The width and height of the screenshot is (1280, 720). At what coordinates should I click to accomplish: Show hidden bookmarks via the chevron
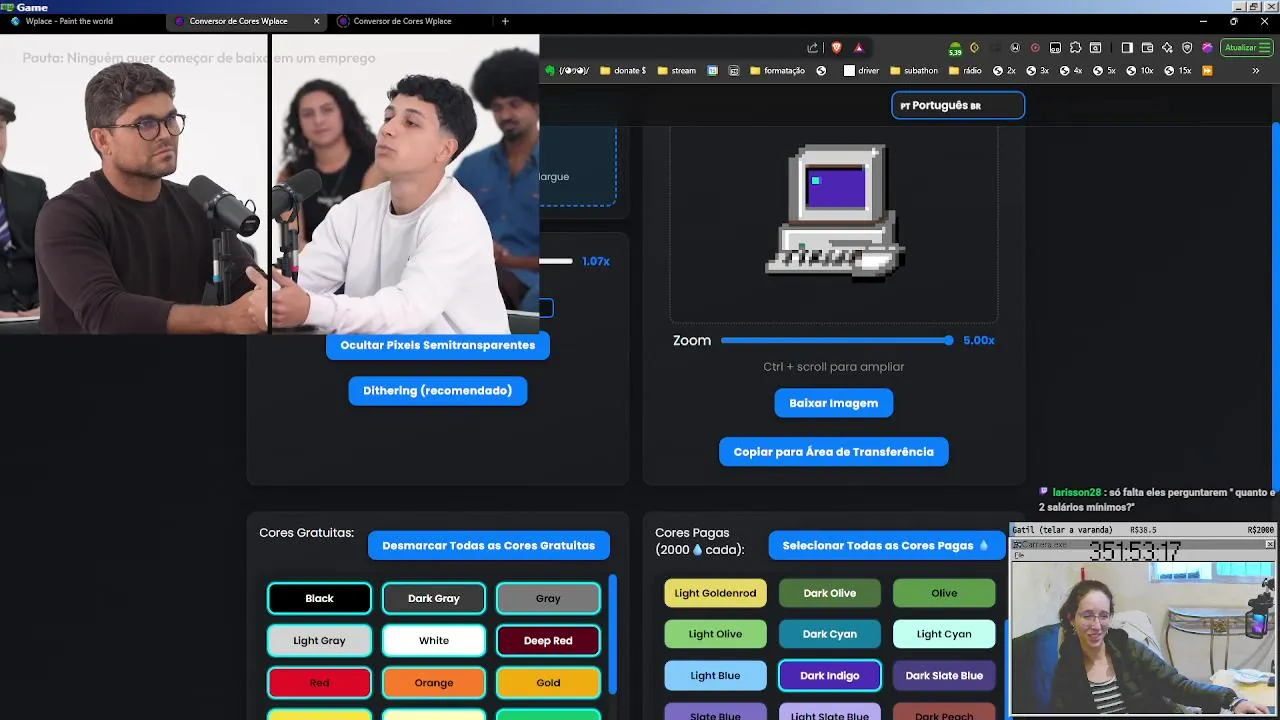(1256, 71)
